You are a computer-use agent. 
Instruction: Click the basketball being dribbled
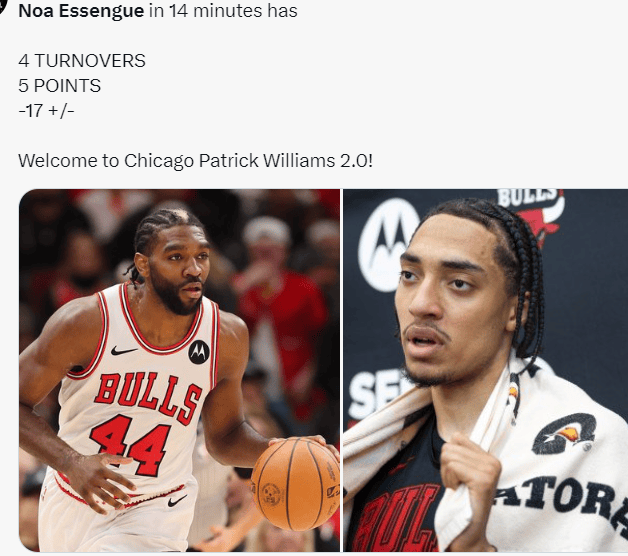tap(295, 483)
